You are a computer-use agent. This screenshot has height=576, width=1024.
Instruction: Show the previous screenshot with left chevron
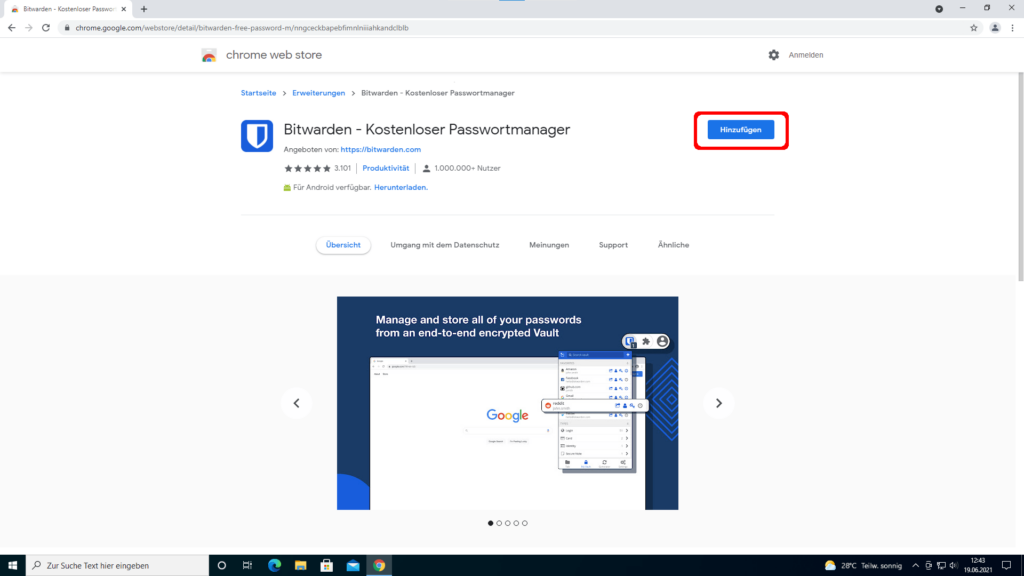[x=296, y=404]
